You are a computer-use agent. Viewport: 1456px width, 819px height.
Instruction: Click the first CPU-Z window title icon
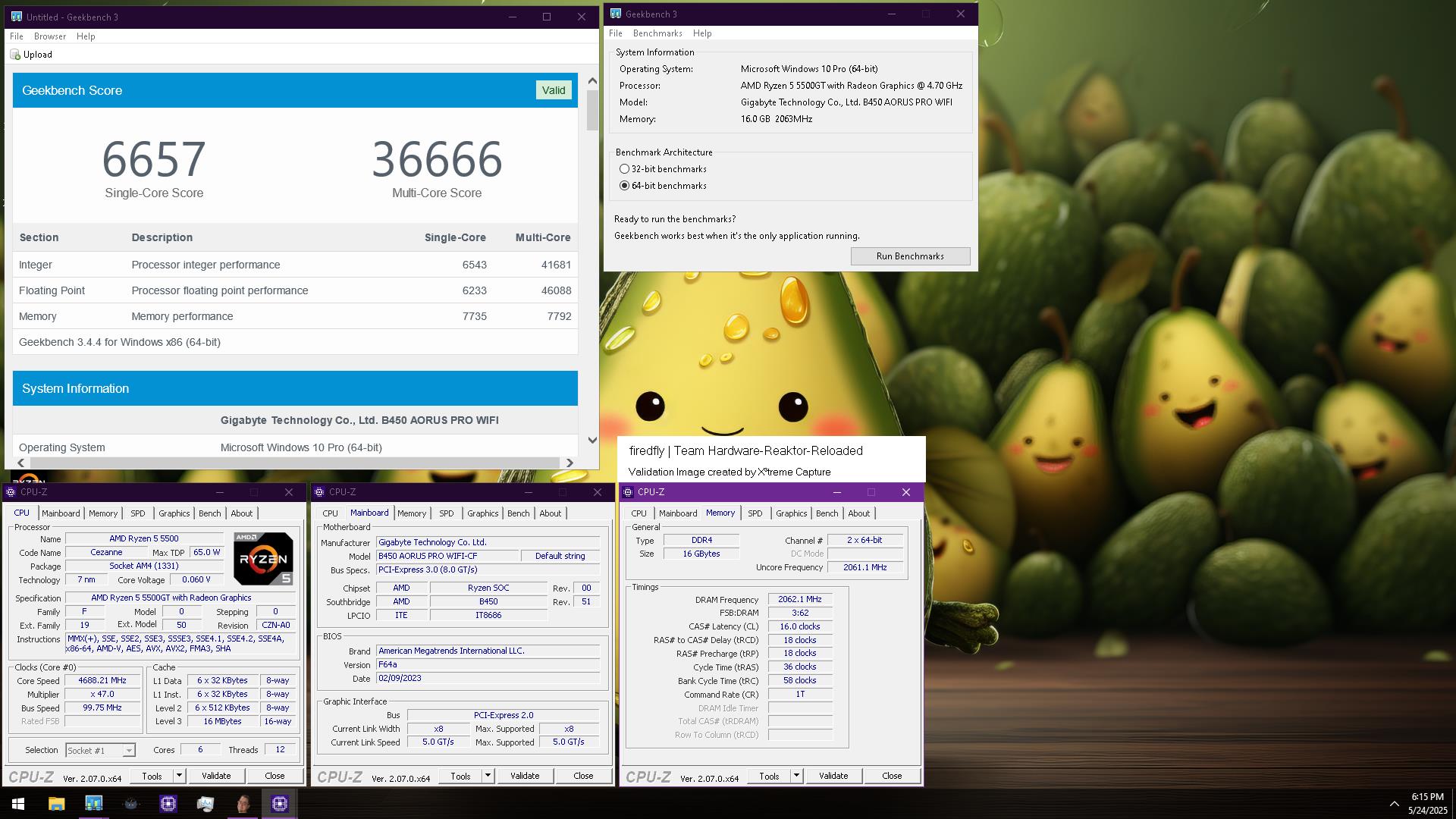[11, 492]
